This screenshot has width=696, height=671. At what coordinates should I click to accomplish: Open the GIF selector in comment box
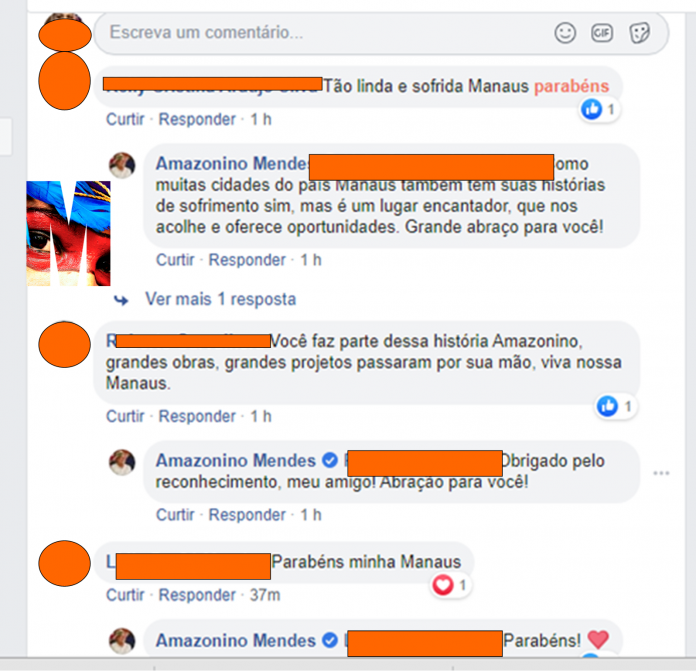tap(602, 33)
